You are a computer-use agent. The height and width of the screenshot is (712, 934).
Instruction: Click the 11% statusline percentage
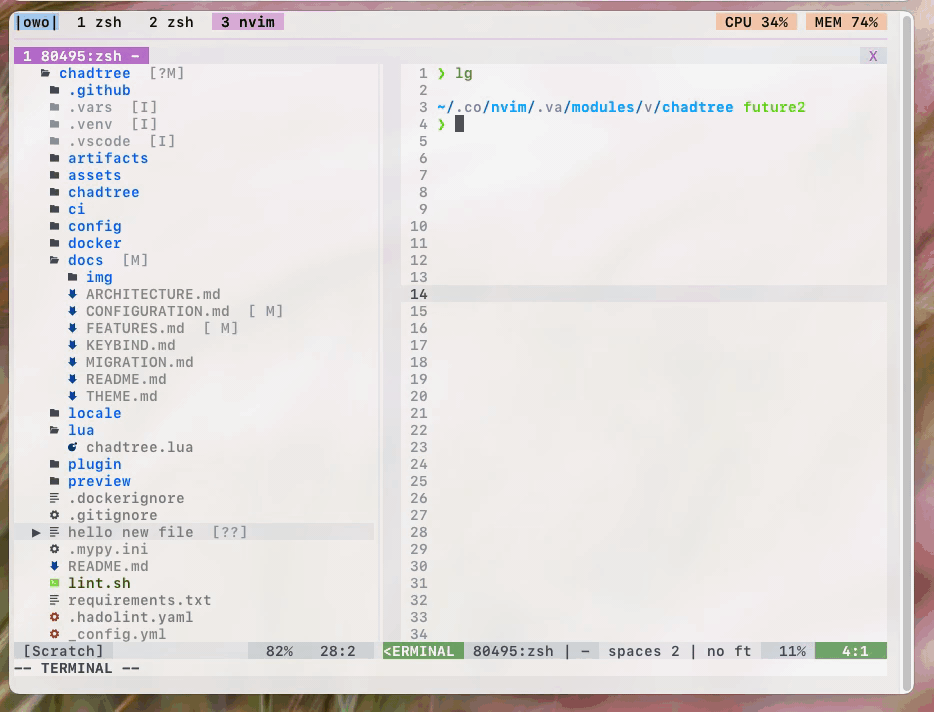tap(792, 651)
